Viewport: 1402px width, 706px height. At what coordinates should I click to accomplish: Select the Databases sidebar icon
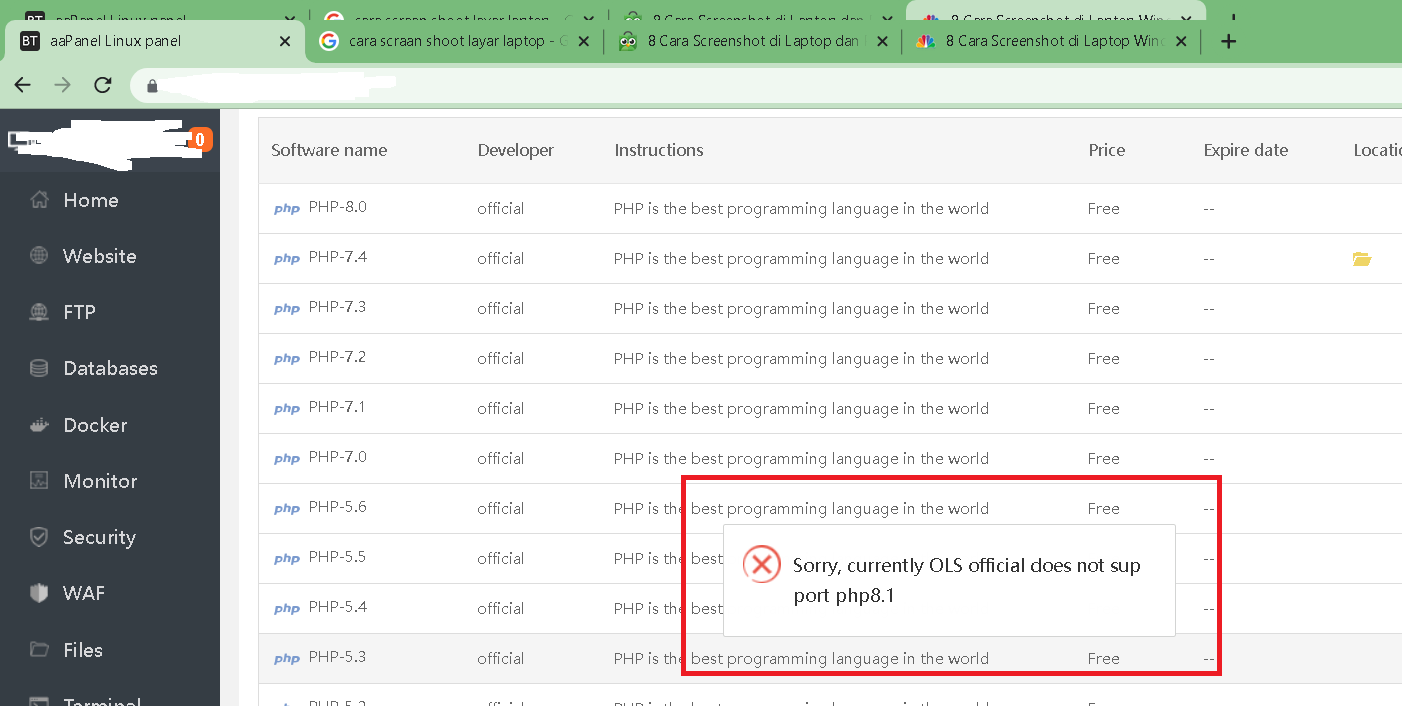click(x=38, y=368)
